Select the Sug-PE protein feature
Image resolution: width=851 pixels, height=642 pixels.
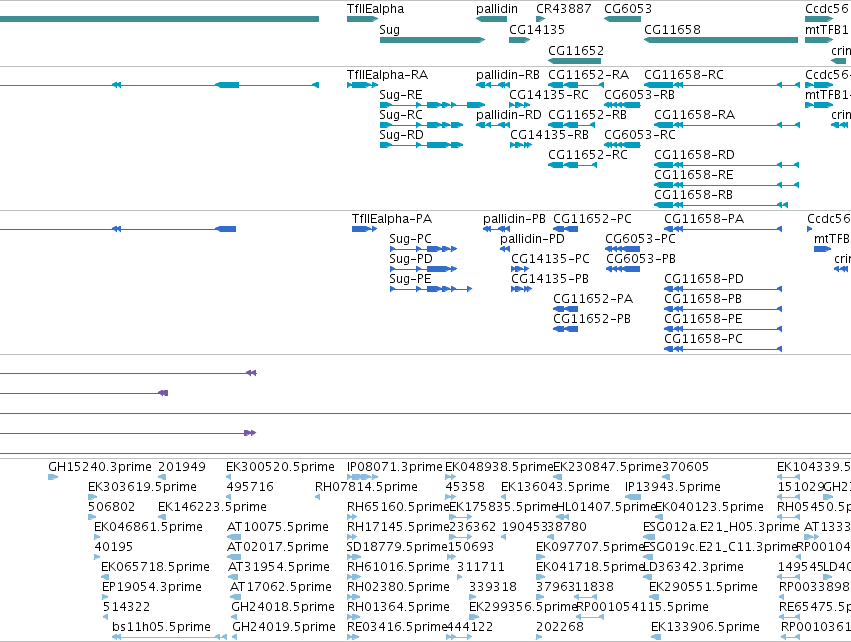click(x=431, y=289)
